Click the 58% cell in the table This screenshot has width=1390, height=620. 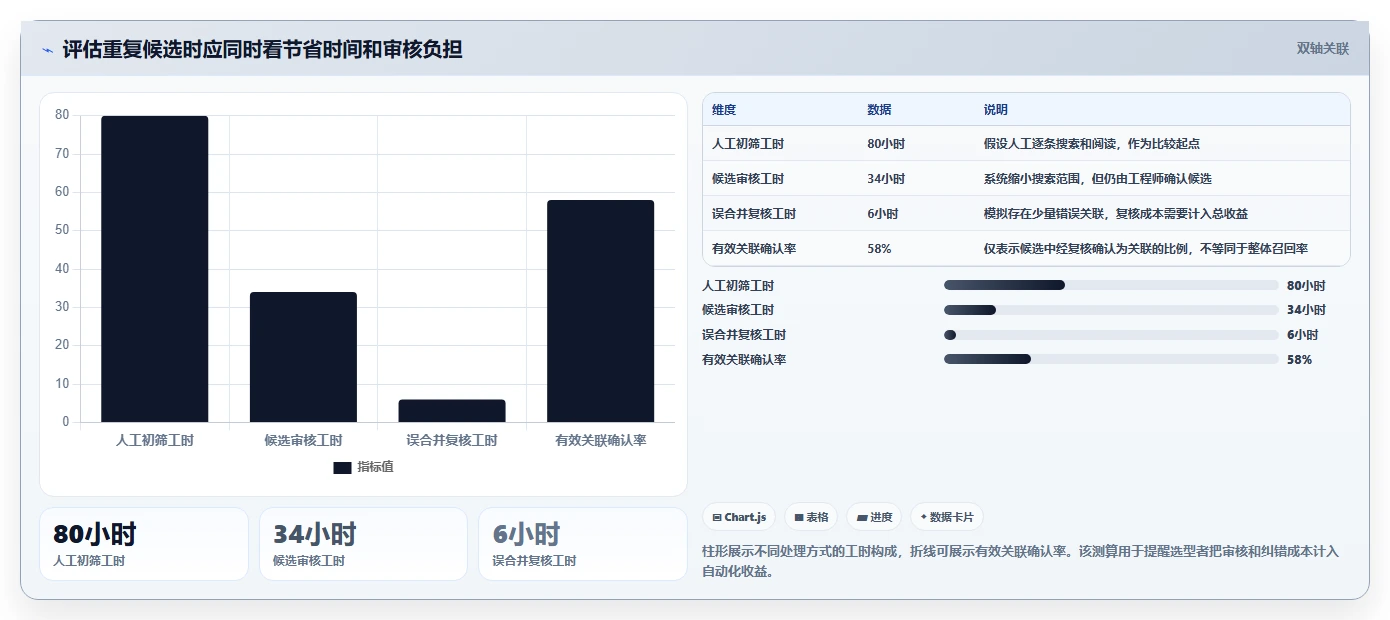pyautogui.click(x=879, y=249)
